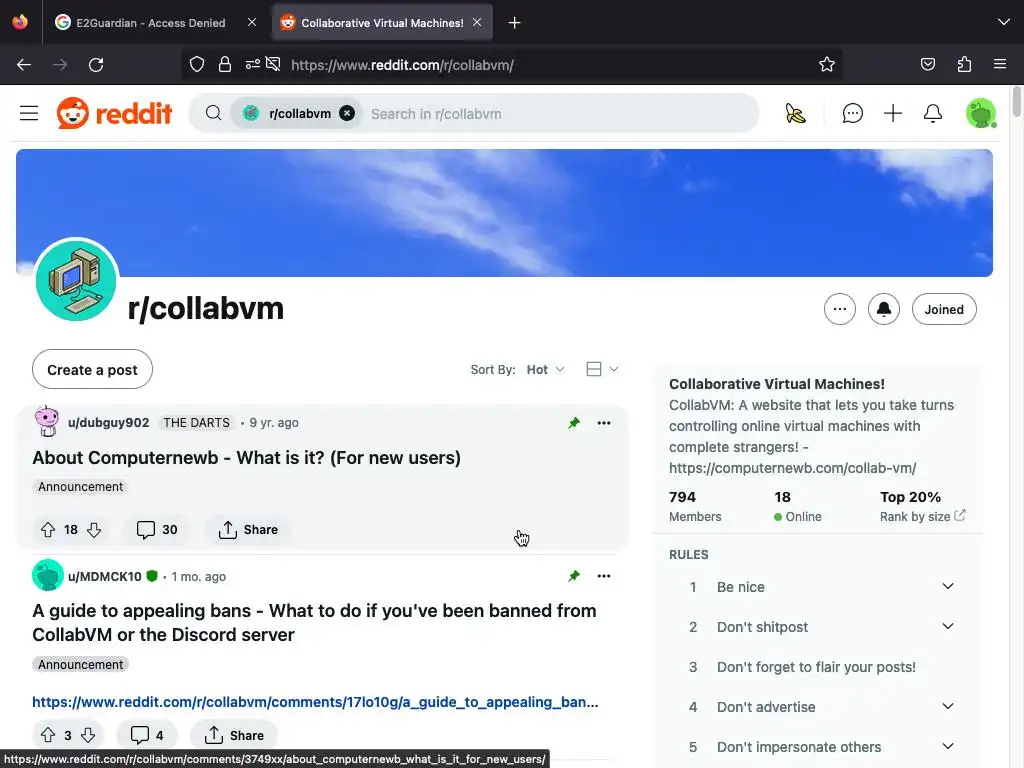Downvote the About Computernewb post
The height and width of the screenshot is (768, 1024).
94,530
